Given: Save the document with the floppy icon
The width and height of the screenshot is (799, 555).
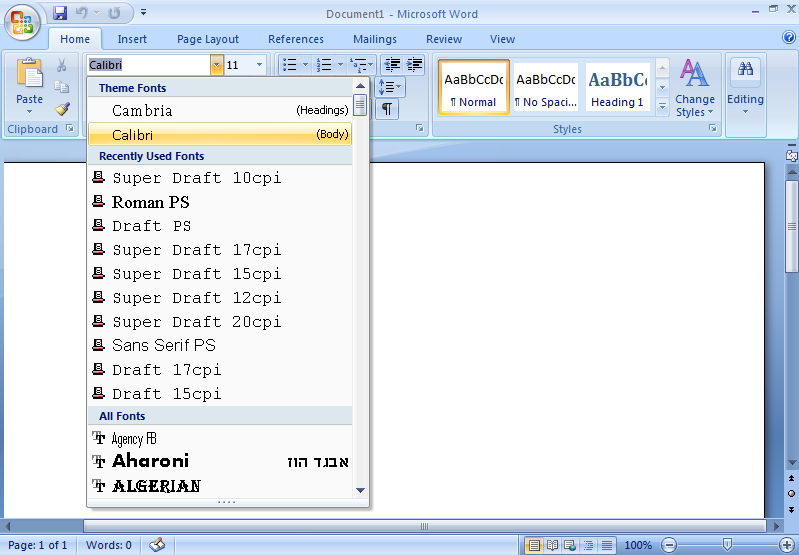Looking at the screenshot, I should pos(60,13).
